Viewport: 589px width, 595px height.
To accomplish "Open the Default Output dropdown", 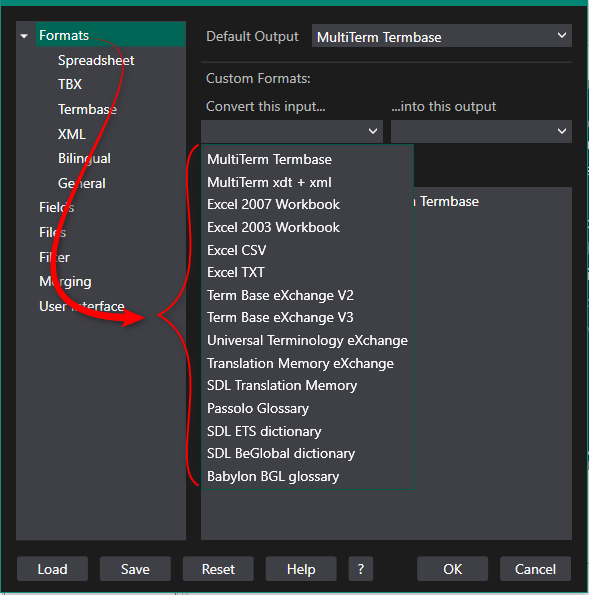I will [442, 36].
